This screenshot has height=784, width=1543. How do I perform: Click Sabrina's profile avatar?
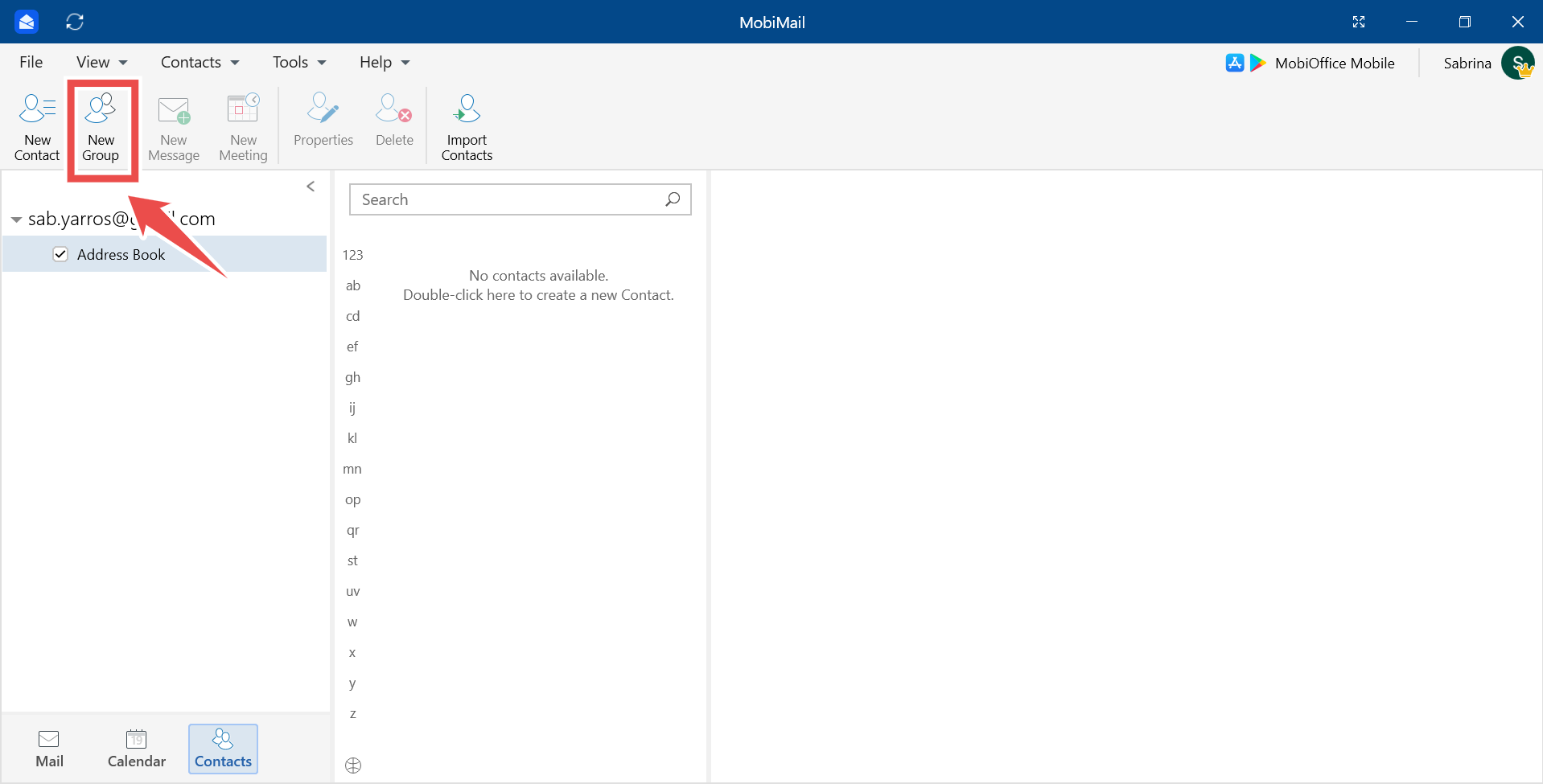[x=1518, y=63]
